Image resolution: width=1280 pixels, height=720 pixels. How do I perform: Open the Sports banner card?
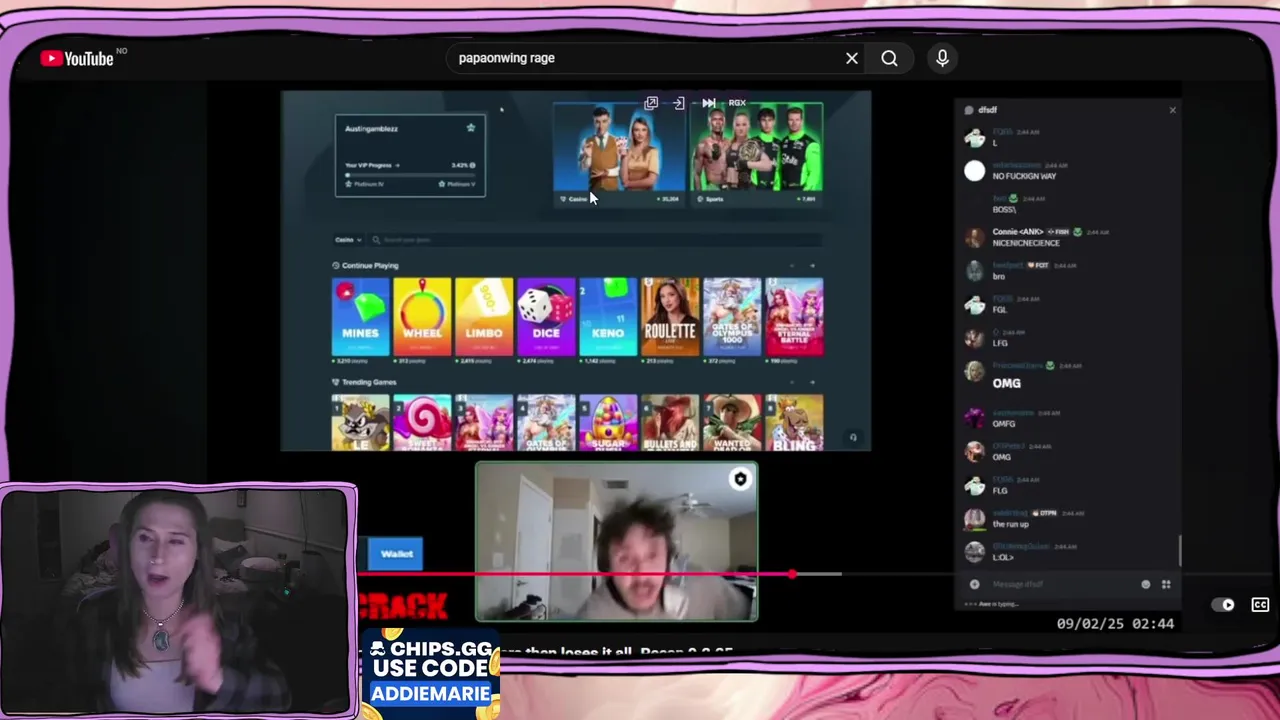(756, 154)
